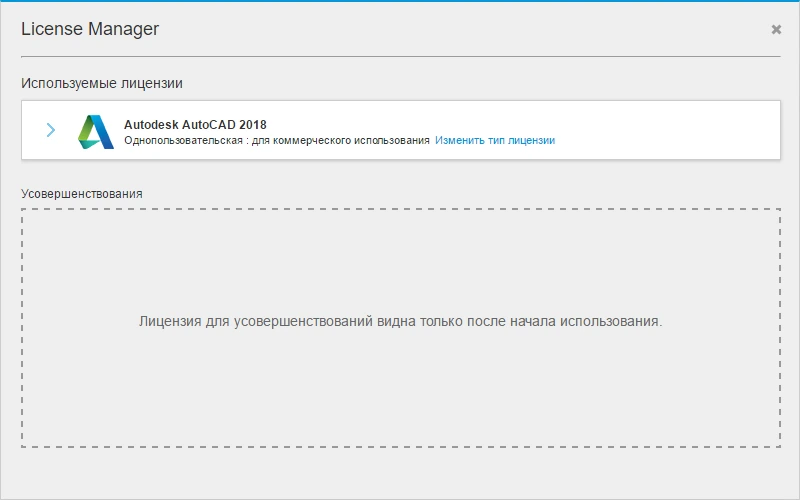
Task: Expand the Autodesk AutoCAD 2018 license chevron
Action: 51,130
